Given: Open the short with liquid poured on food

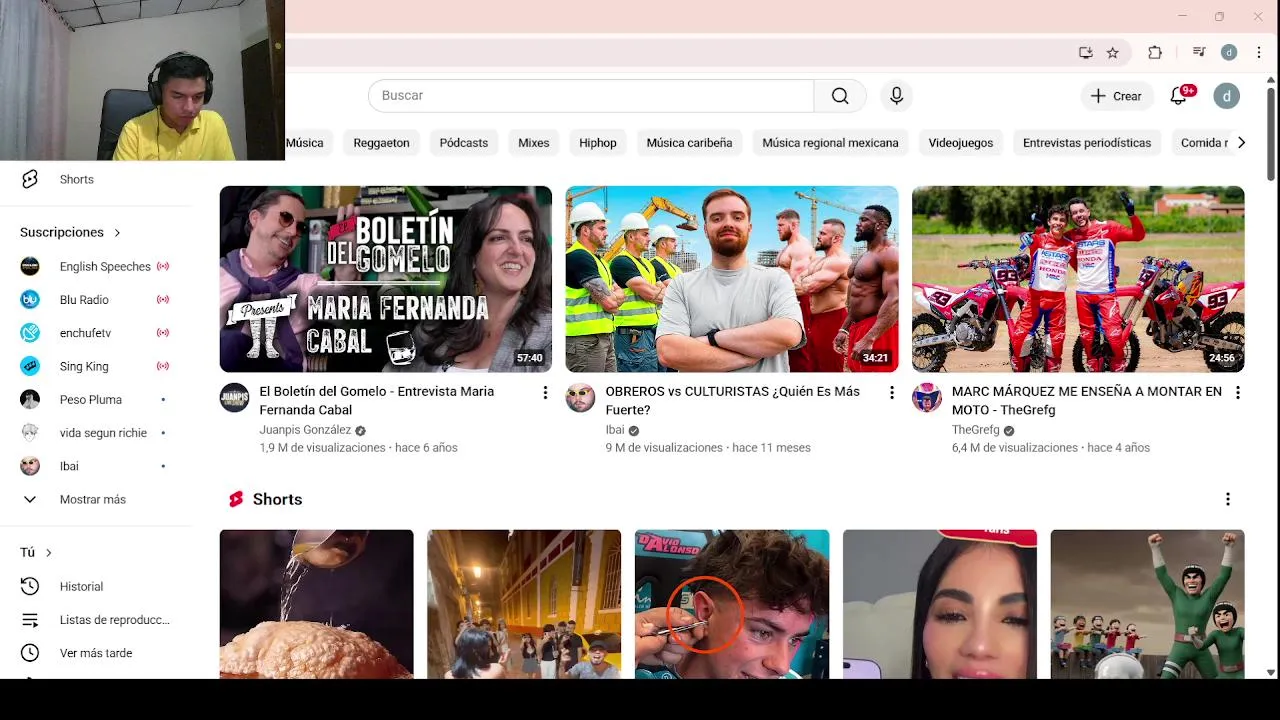Looking at the screenshot, I should [317, 604].
